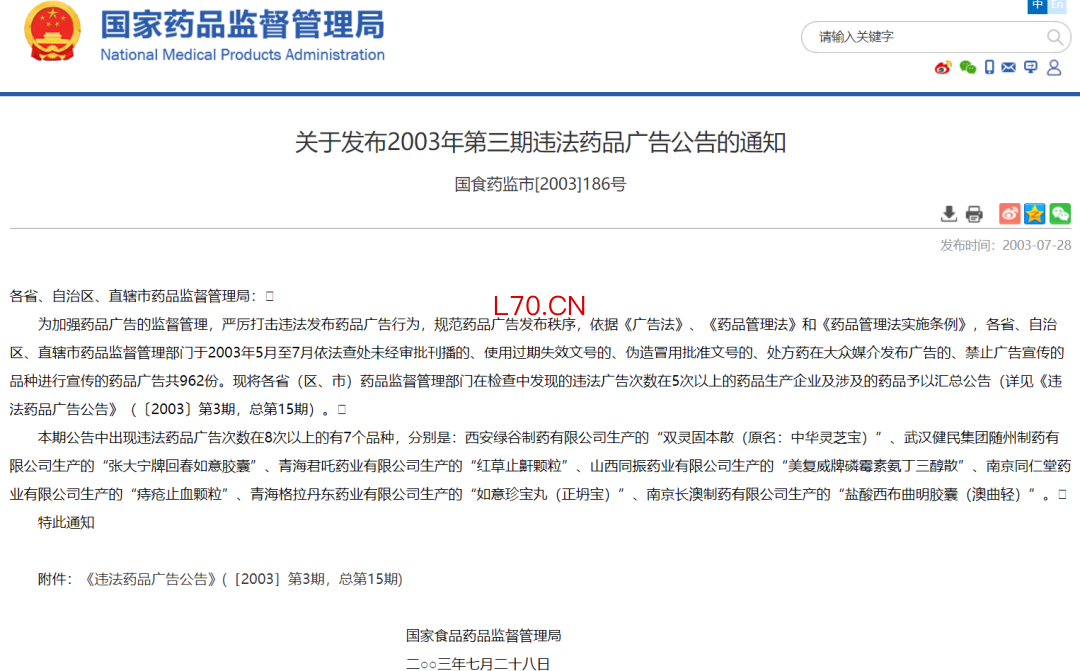This screenshot has width=1080, height=671.
Task: Select signature 国家食品药品监督管理局
Action: pyautogui.click(x=484, y=636)
